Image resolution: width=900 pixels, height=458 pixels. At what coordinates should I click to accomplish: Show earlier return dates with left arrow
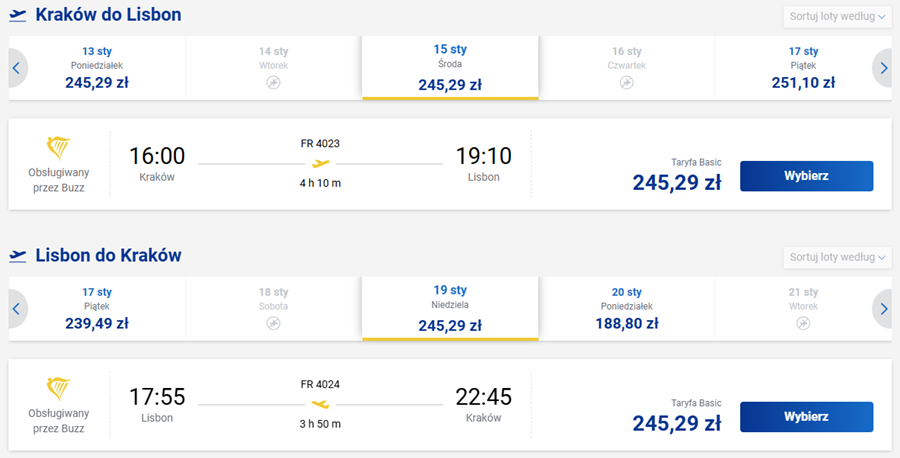click(x=17, y=309)
